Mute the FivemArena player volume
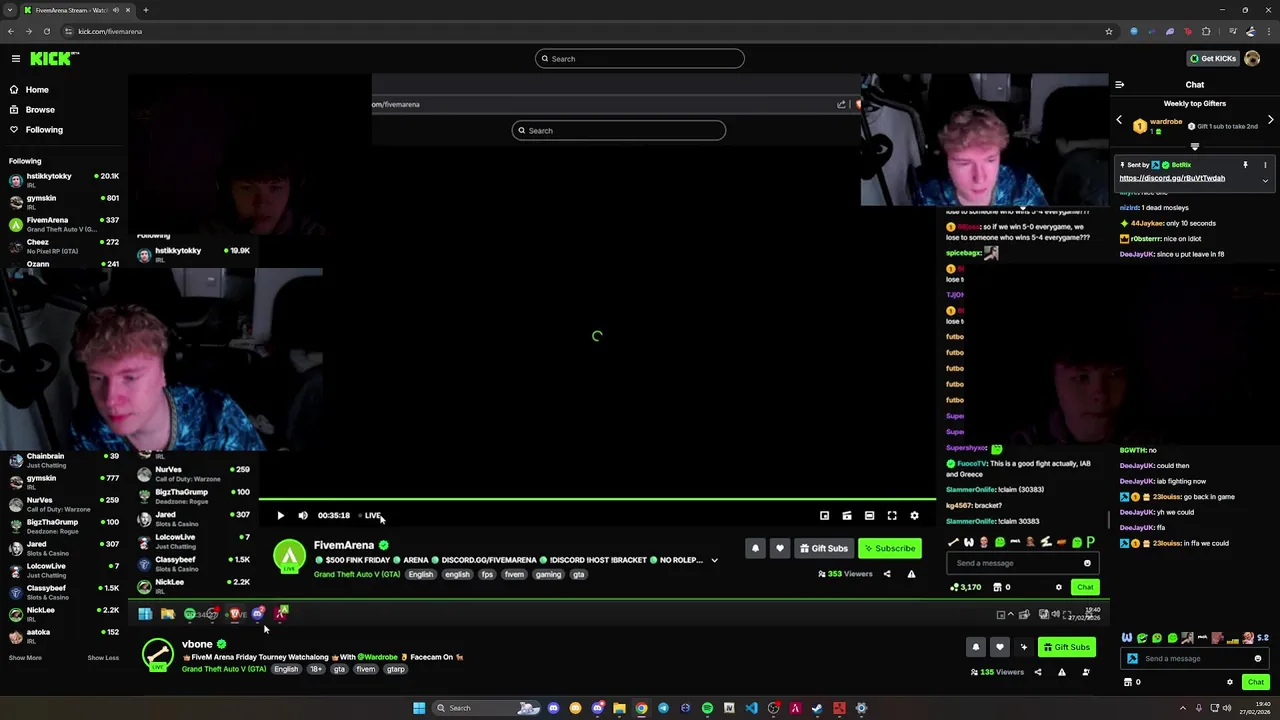This screenshot has width=1280, height=720. tap(303, 516)
